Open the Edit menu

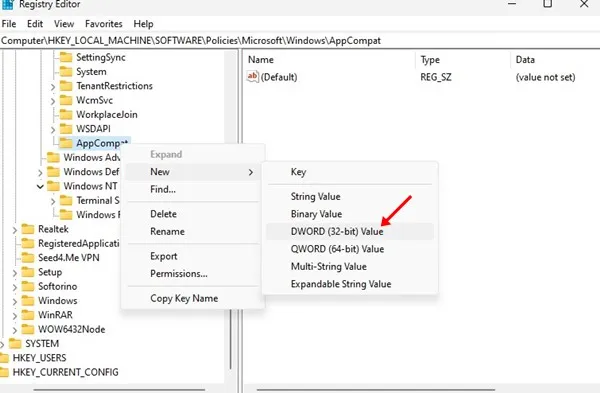coord(35,24)
